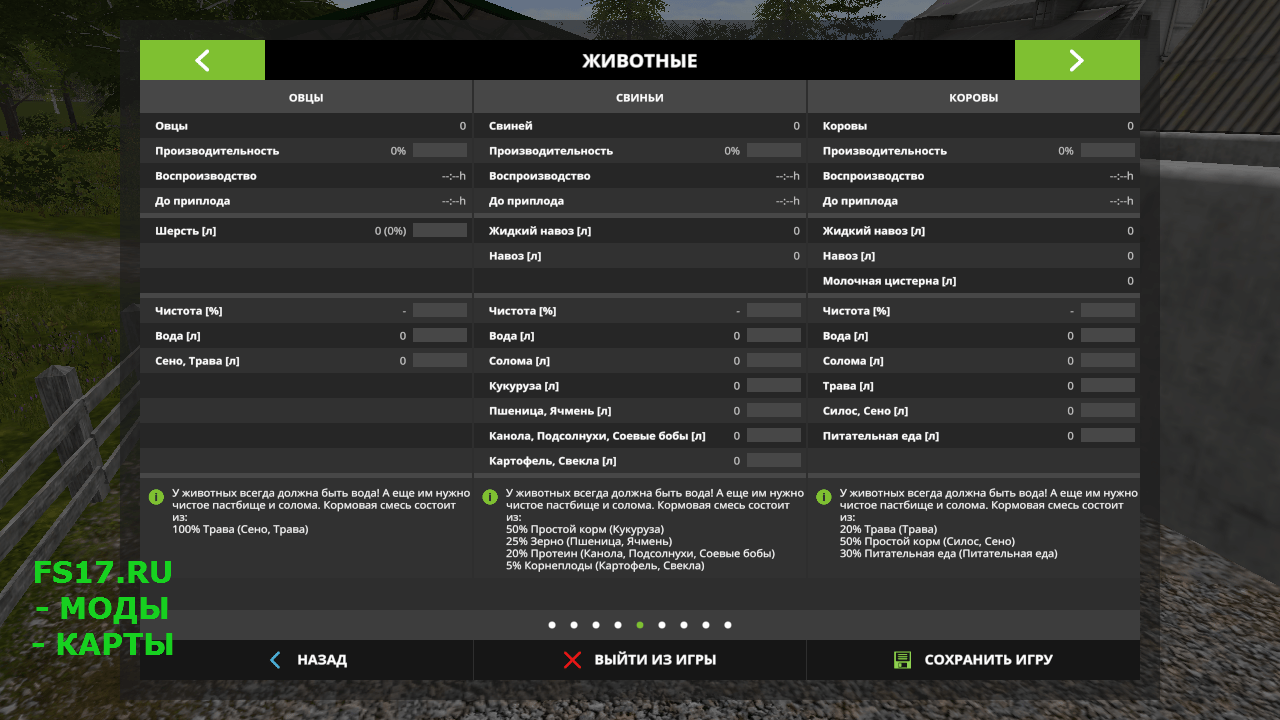Click the Коровы count row
This screenshot has height=720, width=1280.
(973, 126)
